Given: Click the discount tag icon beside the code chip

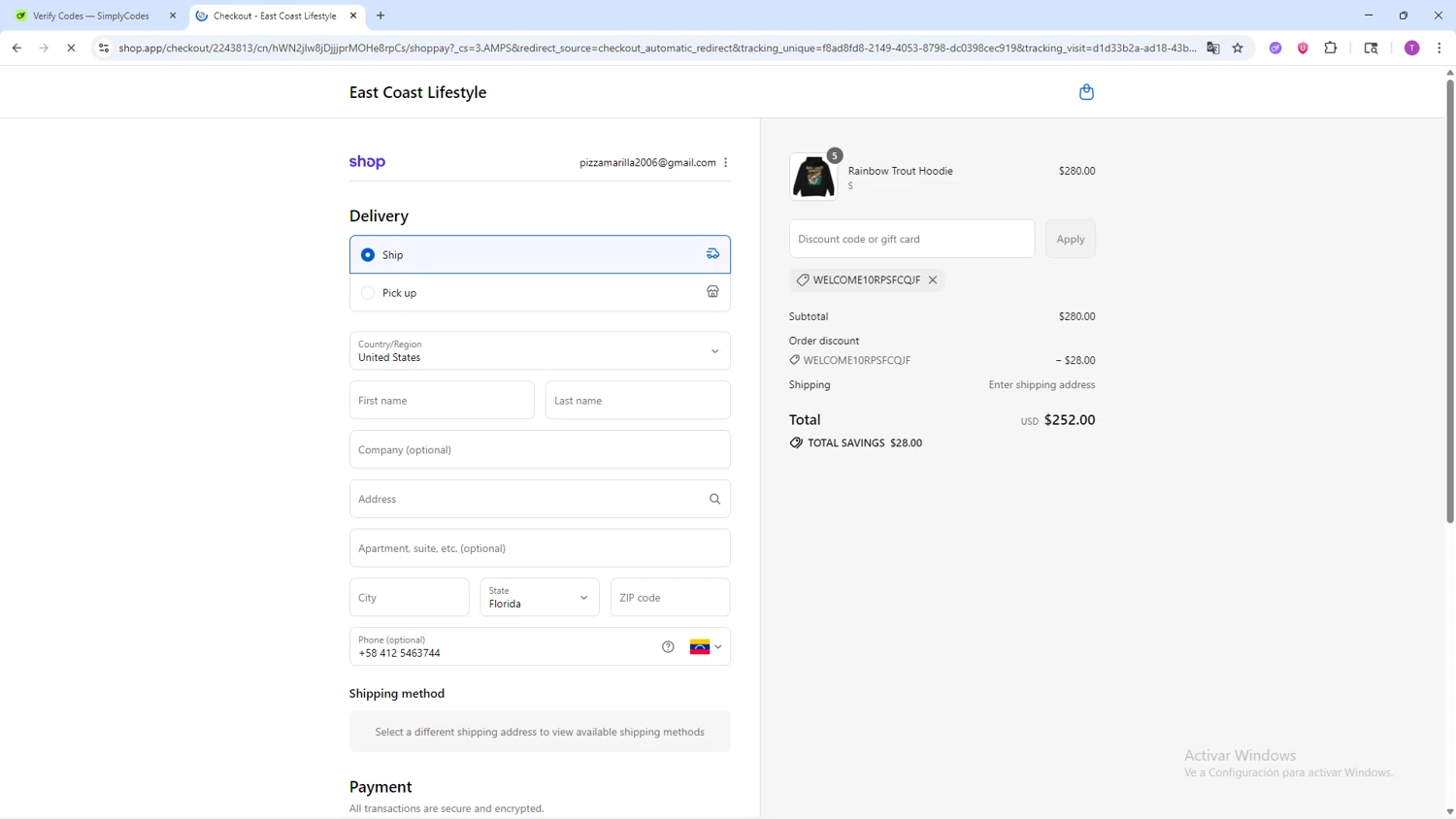Looking at the screenshot, I should point(803,280).
